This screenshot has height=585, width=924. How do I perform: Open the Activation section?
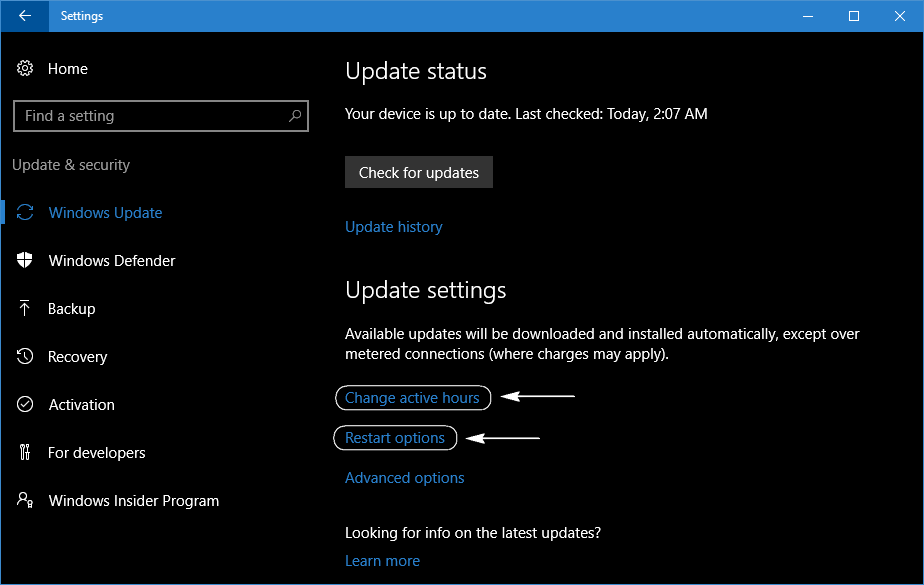click(81, 405)
